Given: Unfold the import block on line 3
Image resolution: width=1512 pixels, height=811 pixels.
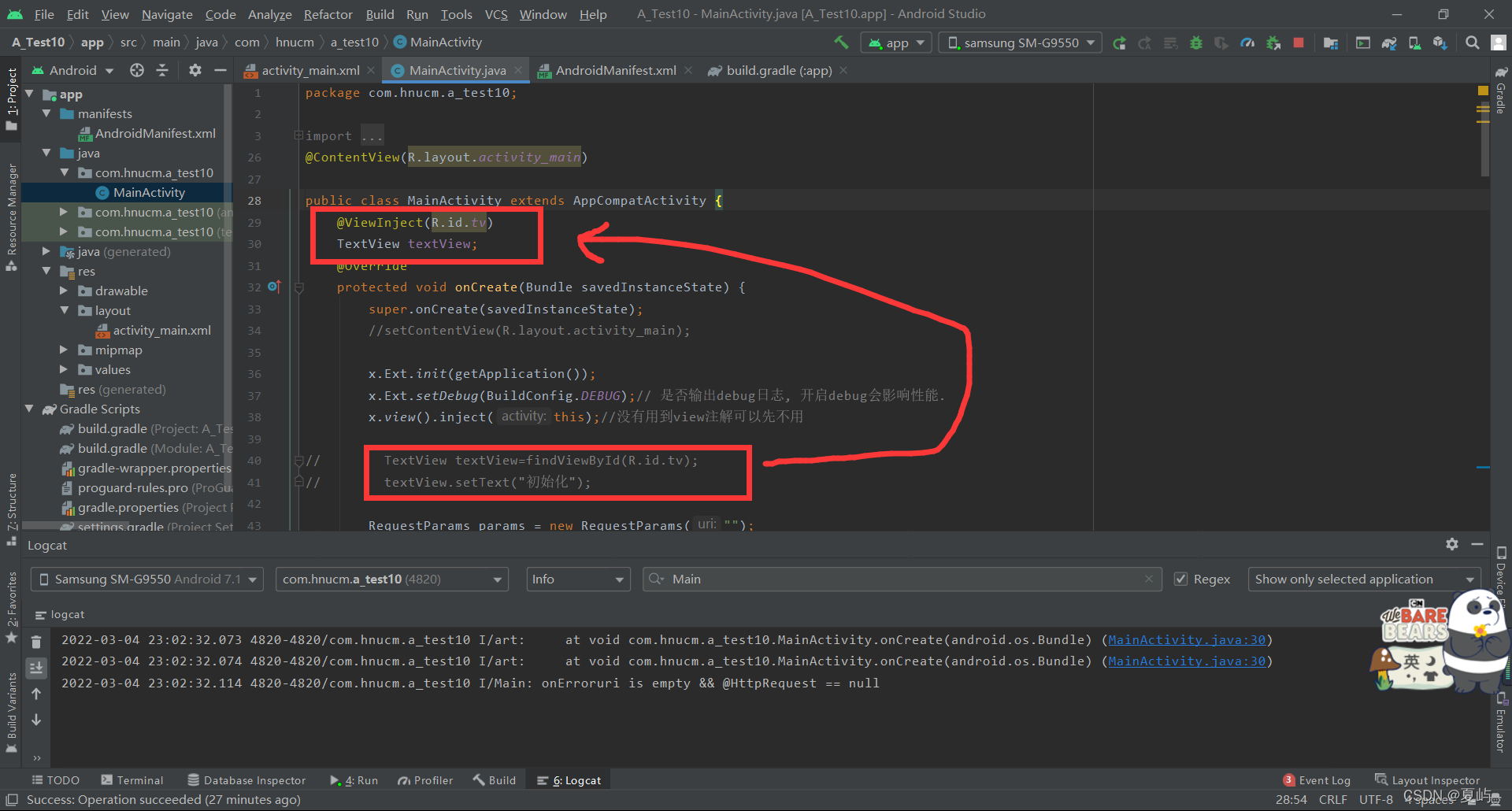Looking at the screenshot, I should tap(298, 135).
